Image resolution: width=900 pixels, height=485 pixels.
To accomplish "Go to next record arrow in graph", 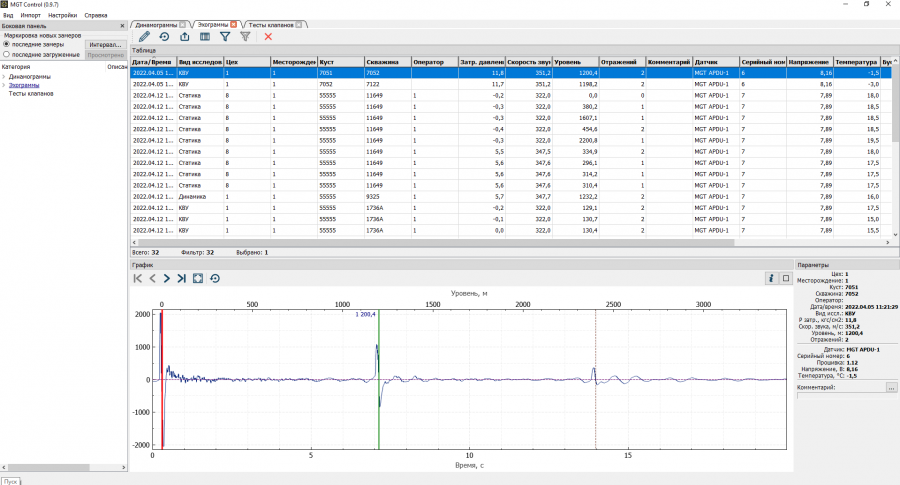I will 167,279.
